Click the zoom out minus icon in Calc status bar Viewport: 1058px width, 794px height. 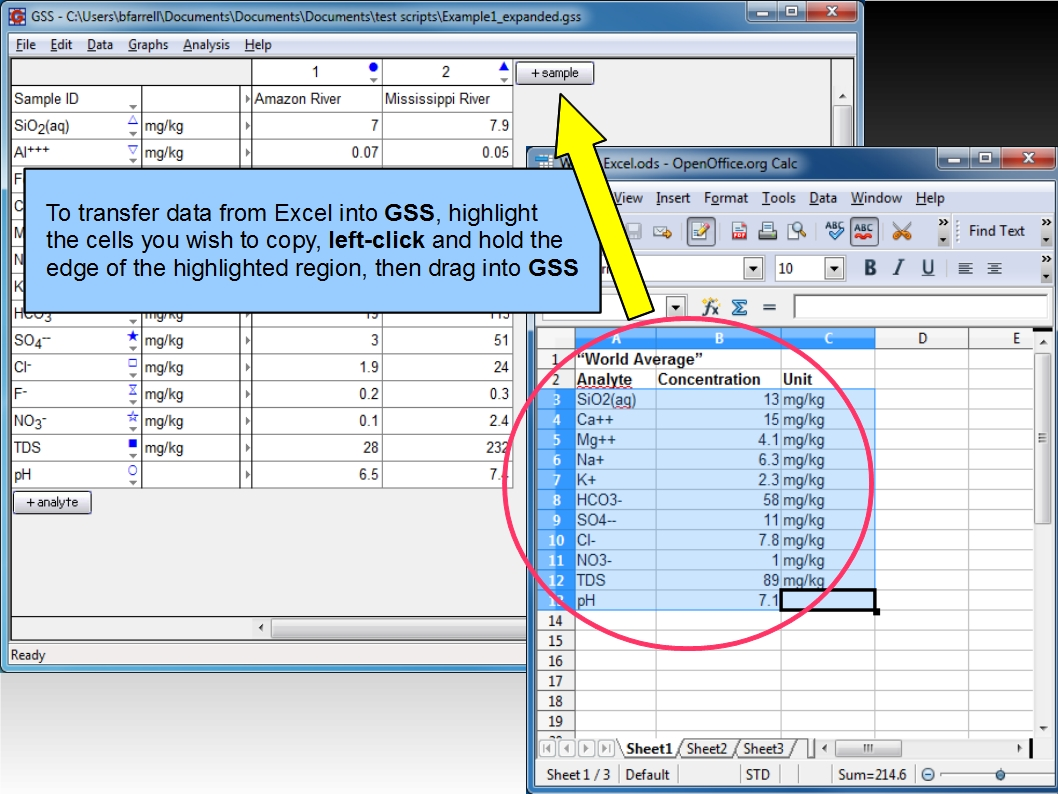[x=928, y=774]
